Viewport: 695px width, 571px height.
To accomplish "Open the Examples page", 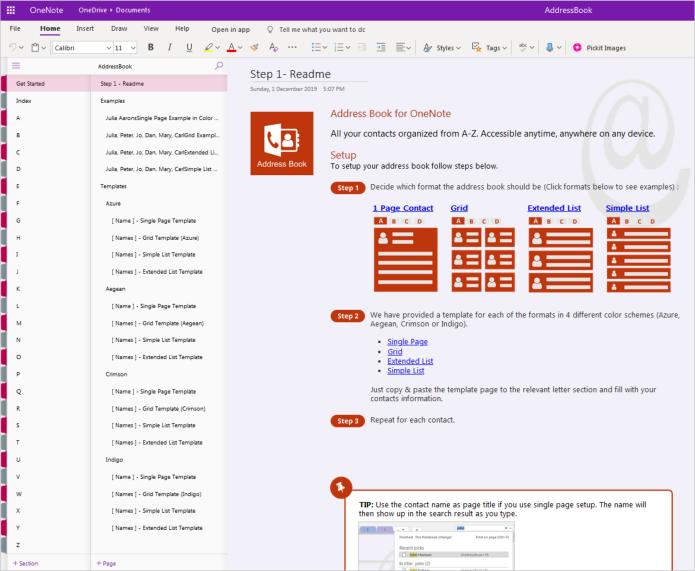I will pyautogui.click(x=160, y=101).
